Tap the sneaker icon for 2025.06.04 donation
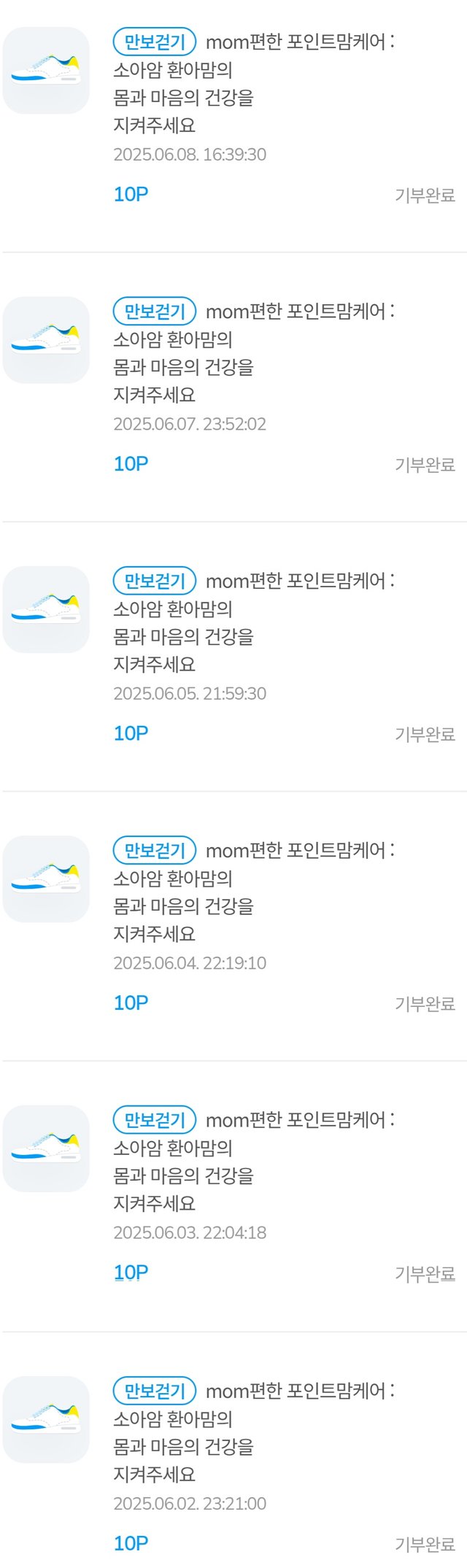The image size is (467, 1568). (x=46, y=878)
